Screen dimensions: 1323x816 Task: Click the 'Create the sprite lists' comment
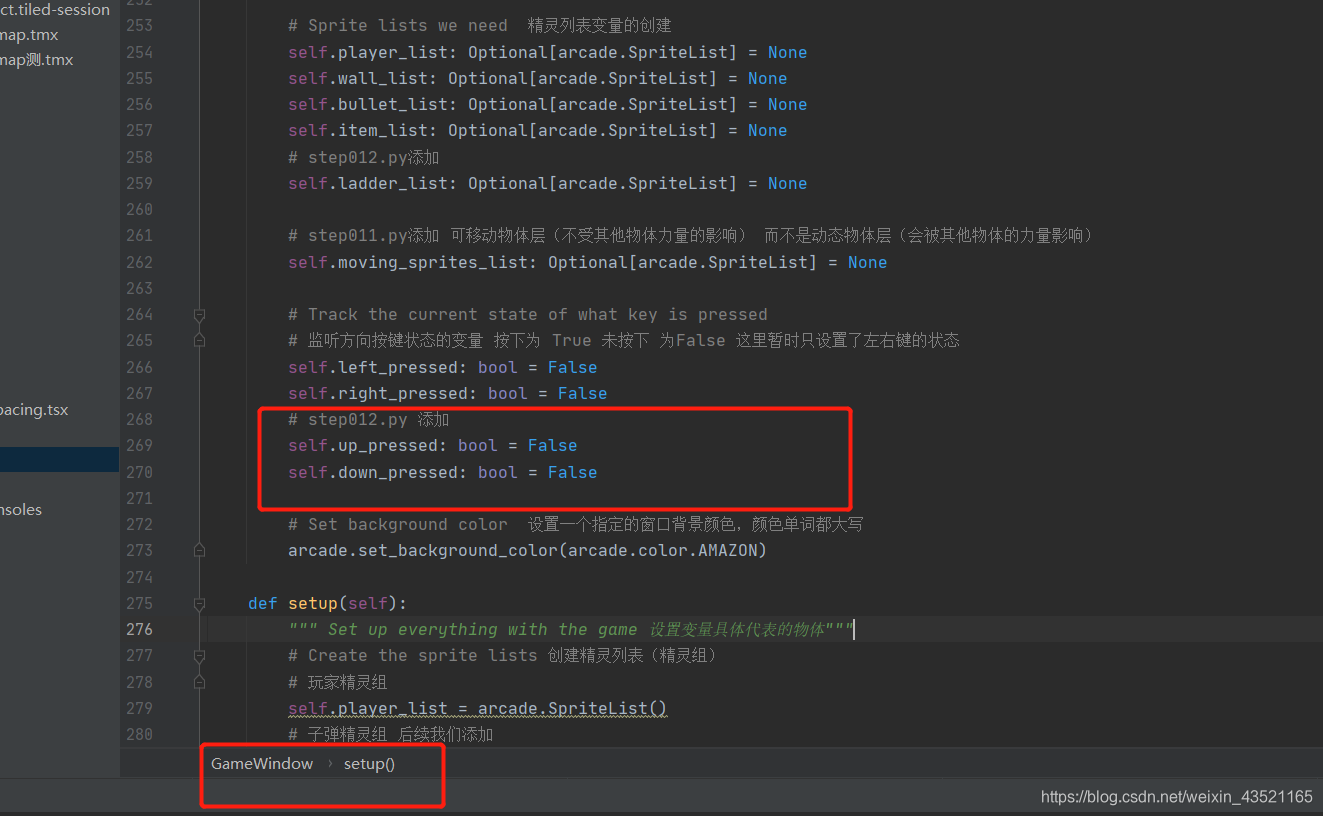502,655
